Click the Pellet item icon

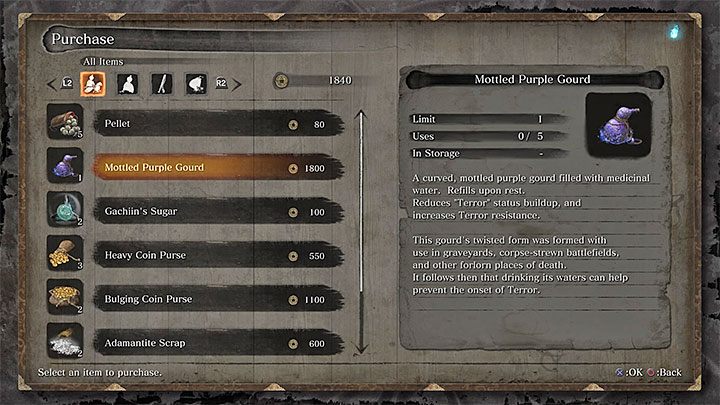(x=65, y=124)
